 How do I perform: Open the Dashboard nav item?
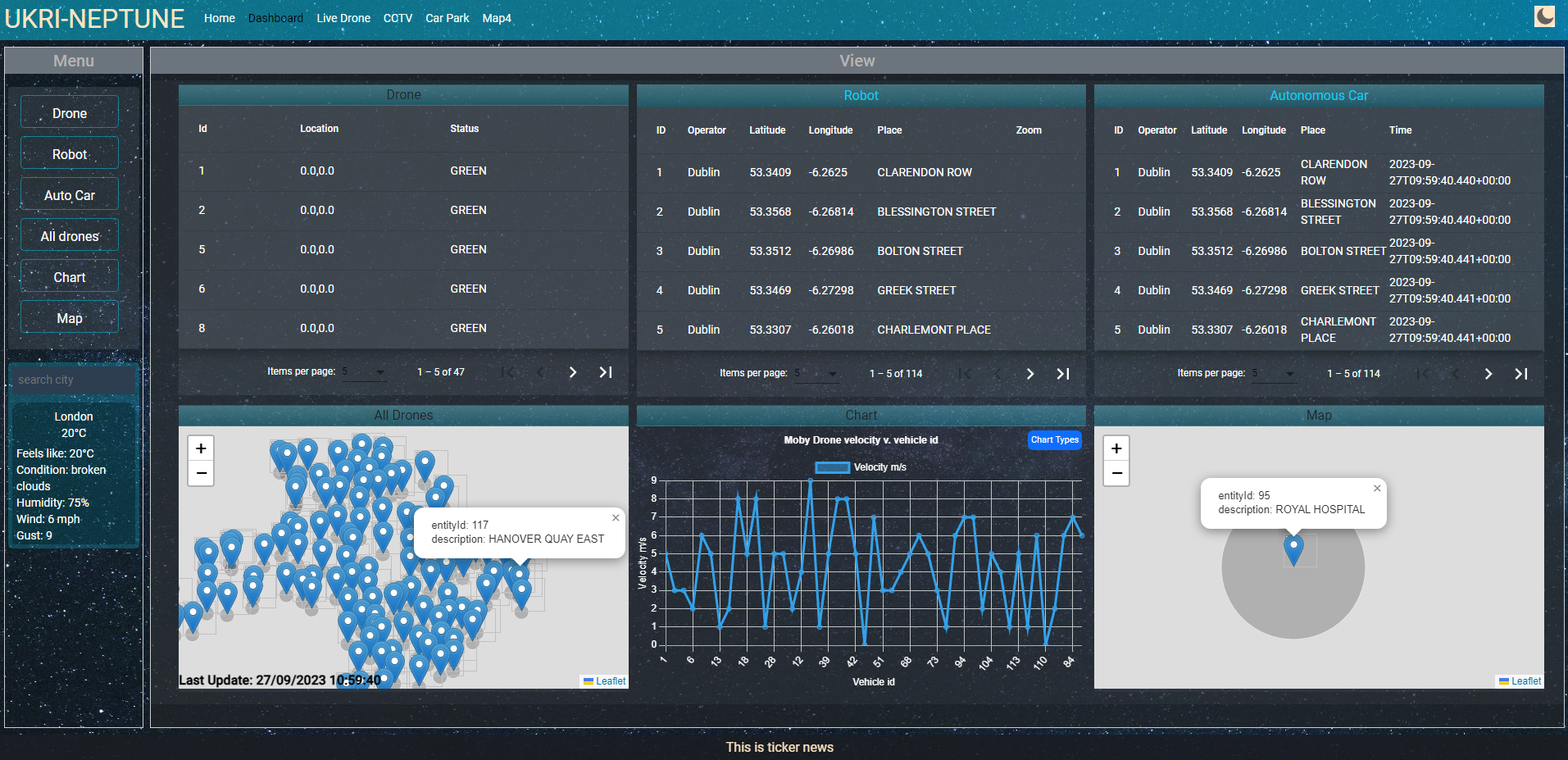tap(275, 18)
